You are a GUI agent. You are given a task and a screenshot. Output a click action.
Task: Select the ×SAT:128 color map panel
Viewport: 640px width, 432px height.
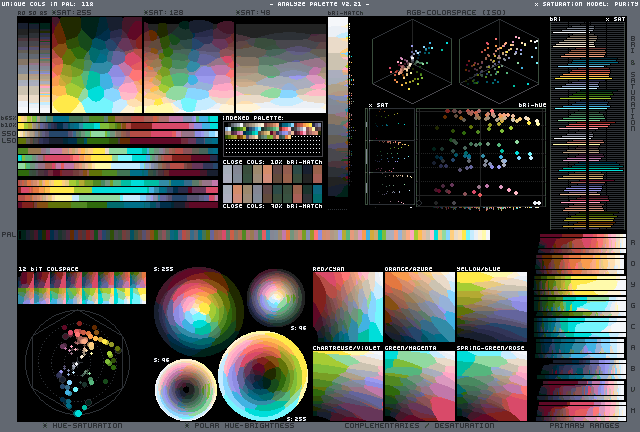coord(188,65)
